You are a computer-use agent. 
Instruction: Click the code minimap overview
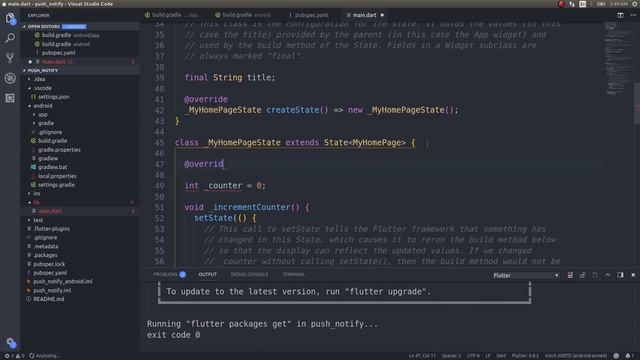click(x=618, y=59)
